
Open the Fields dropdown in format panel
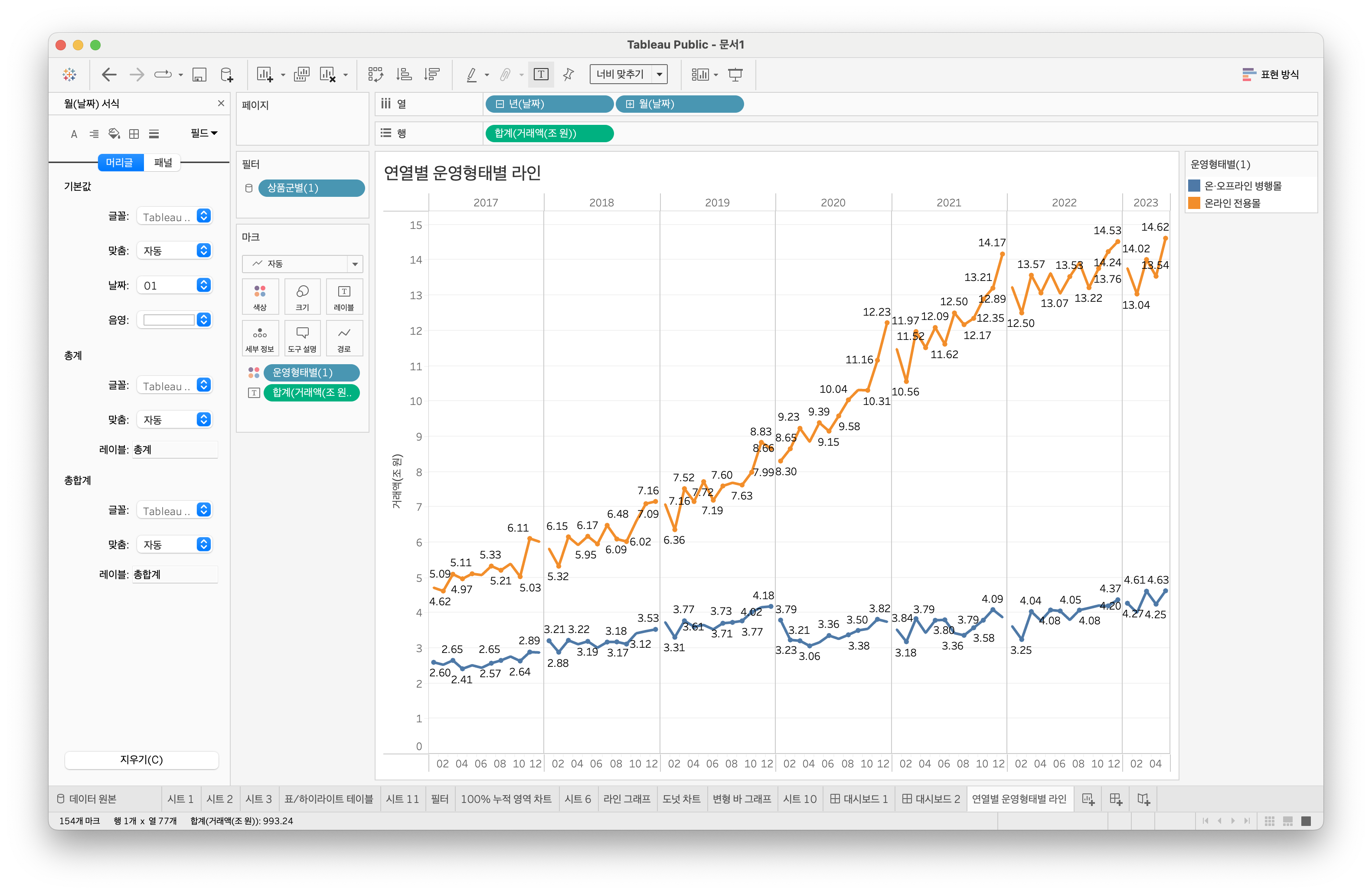203,133
